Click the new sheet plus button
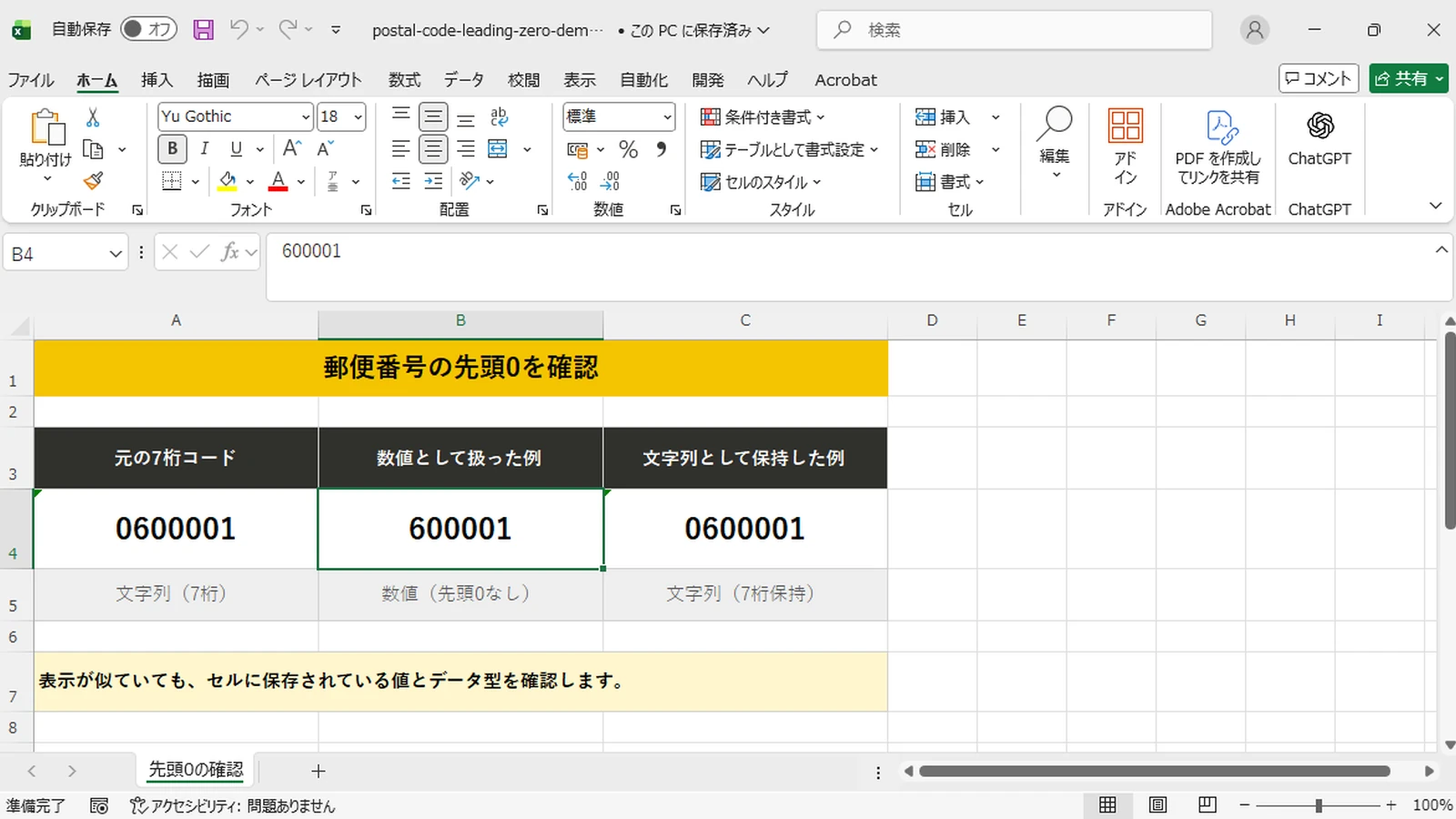The height and width of the screenshot is (819, 1456). [318, 772]
